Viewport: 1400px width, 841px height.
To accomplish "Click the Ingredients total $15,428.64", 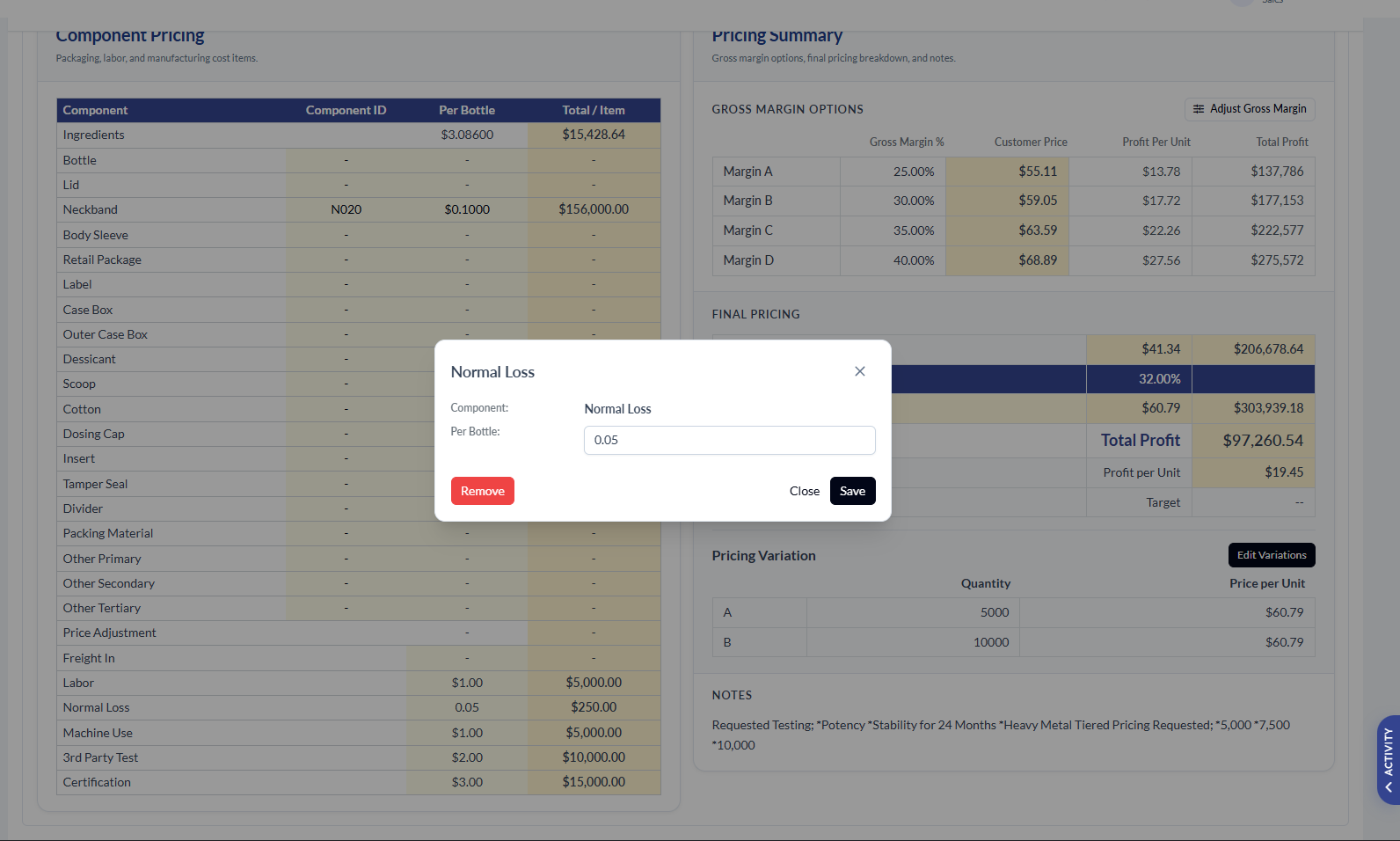I will pyautogui.click(x=594, y=135).
